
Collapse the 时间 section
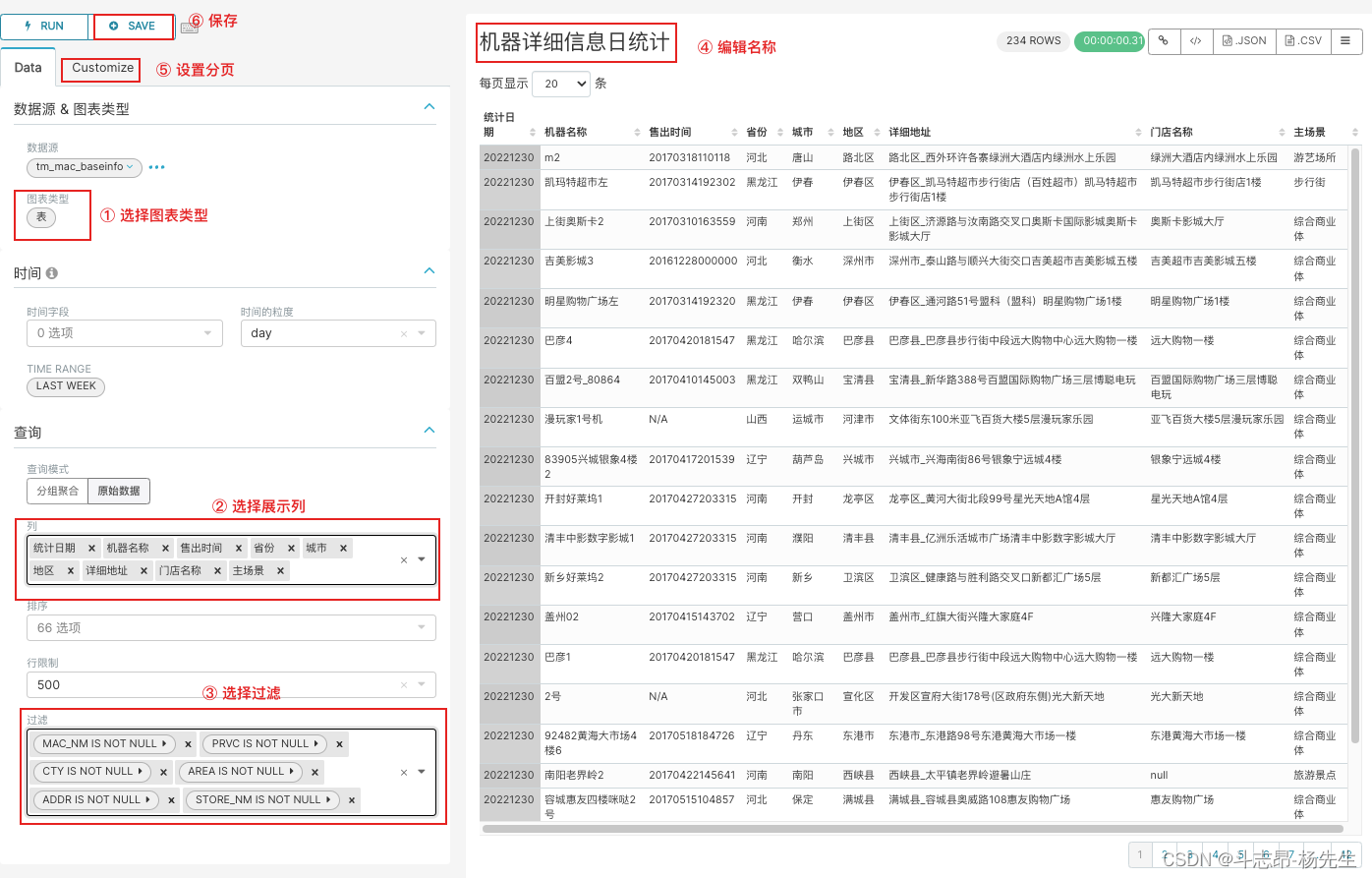(x=429, y=270)
